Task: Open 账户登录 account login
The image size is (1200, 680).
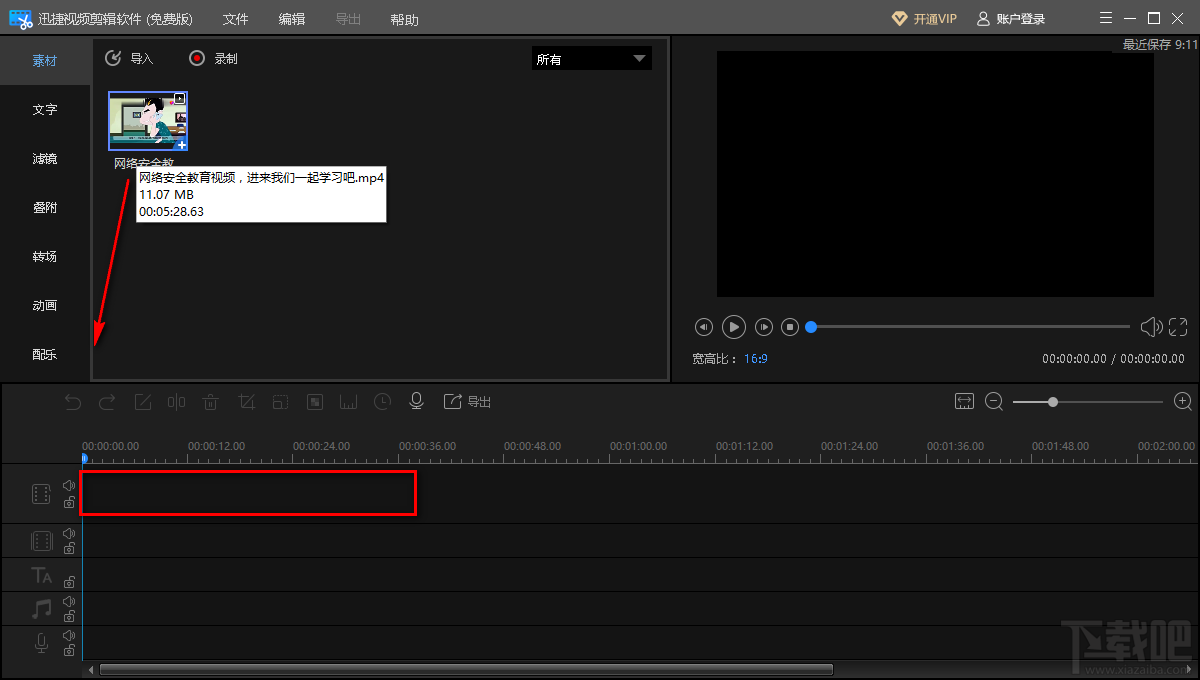Action: (1010, 19)
